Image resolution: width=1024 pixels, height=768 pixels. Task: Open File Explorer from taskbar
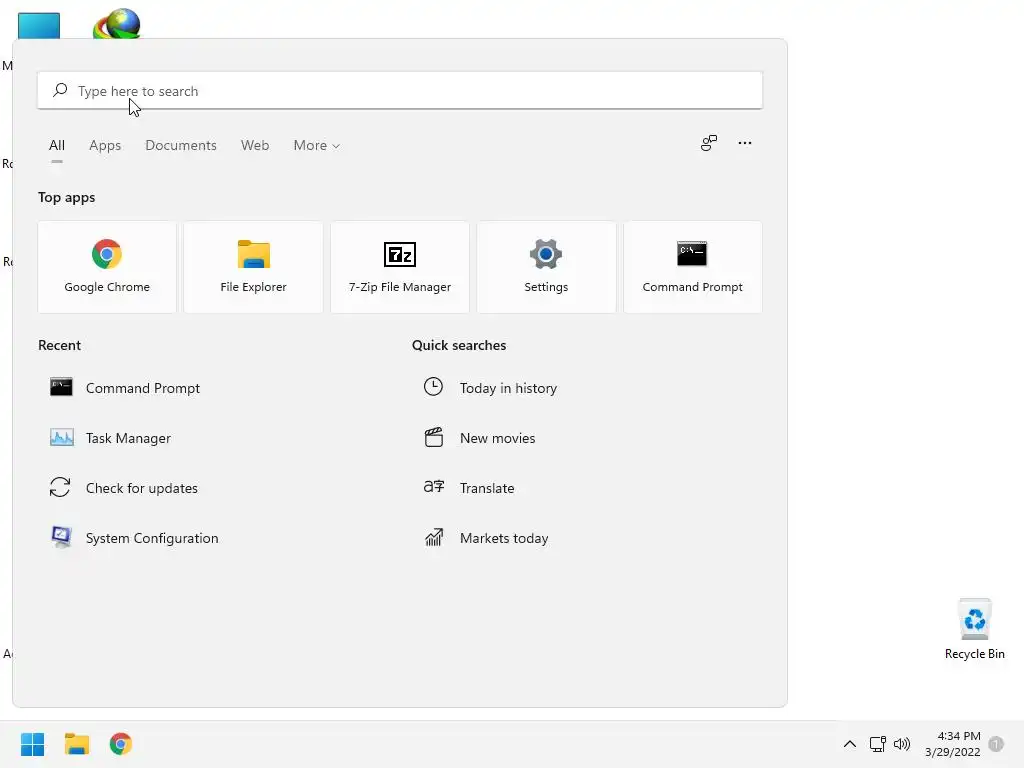tap(76, 744)
